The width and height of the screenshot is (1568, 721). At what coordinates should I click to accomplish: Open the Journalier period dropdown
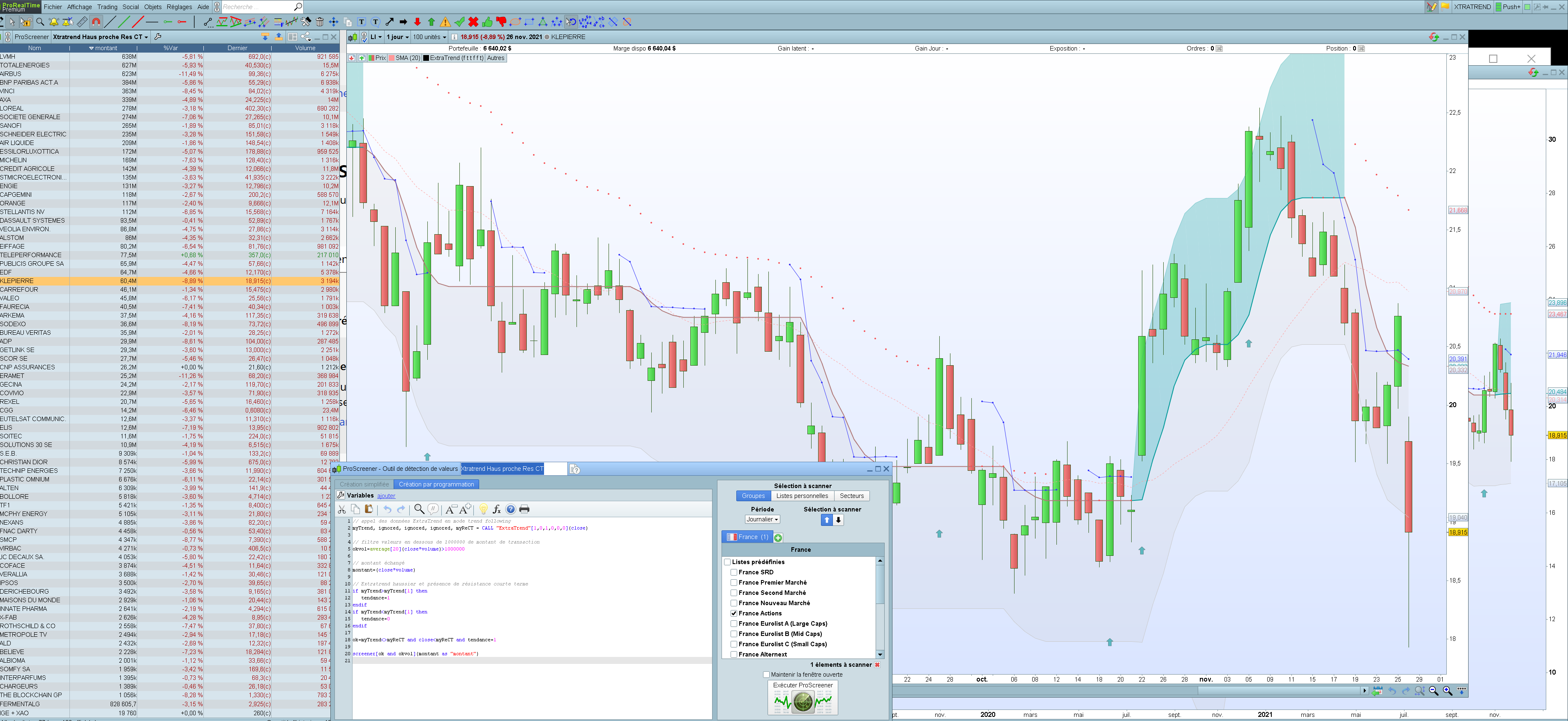(x=762, y=520)
